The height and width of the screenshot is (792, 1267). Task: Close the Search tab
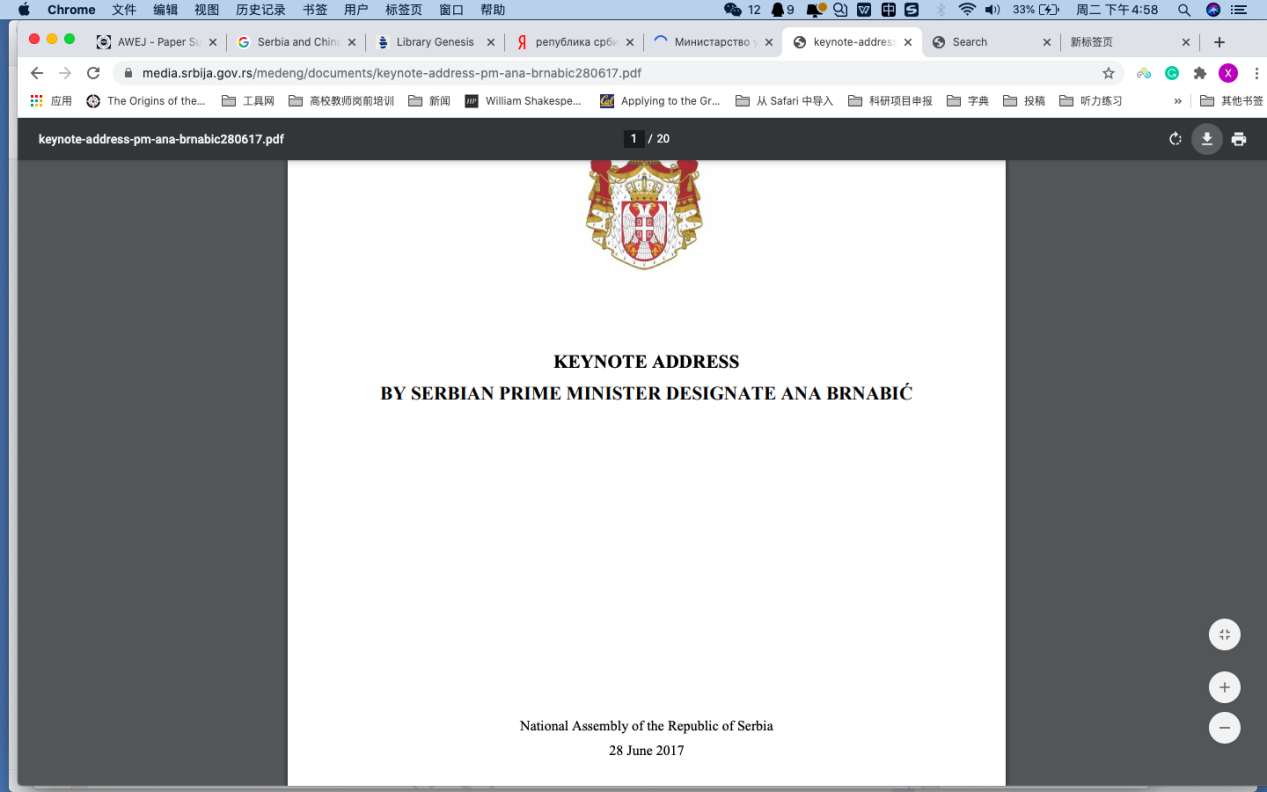pyautogui.click(x=1047, y=42)
